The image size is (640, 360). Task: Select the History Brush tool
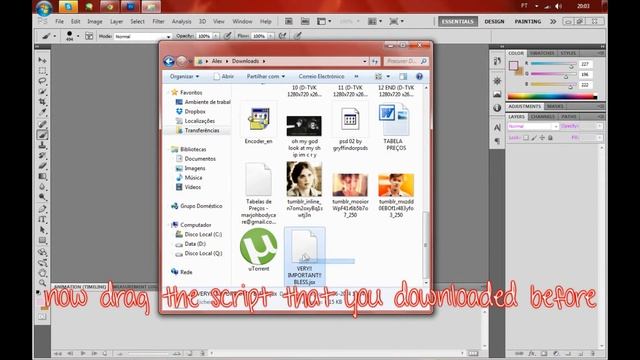pyautogui.click(x=42, y=156)
